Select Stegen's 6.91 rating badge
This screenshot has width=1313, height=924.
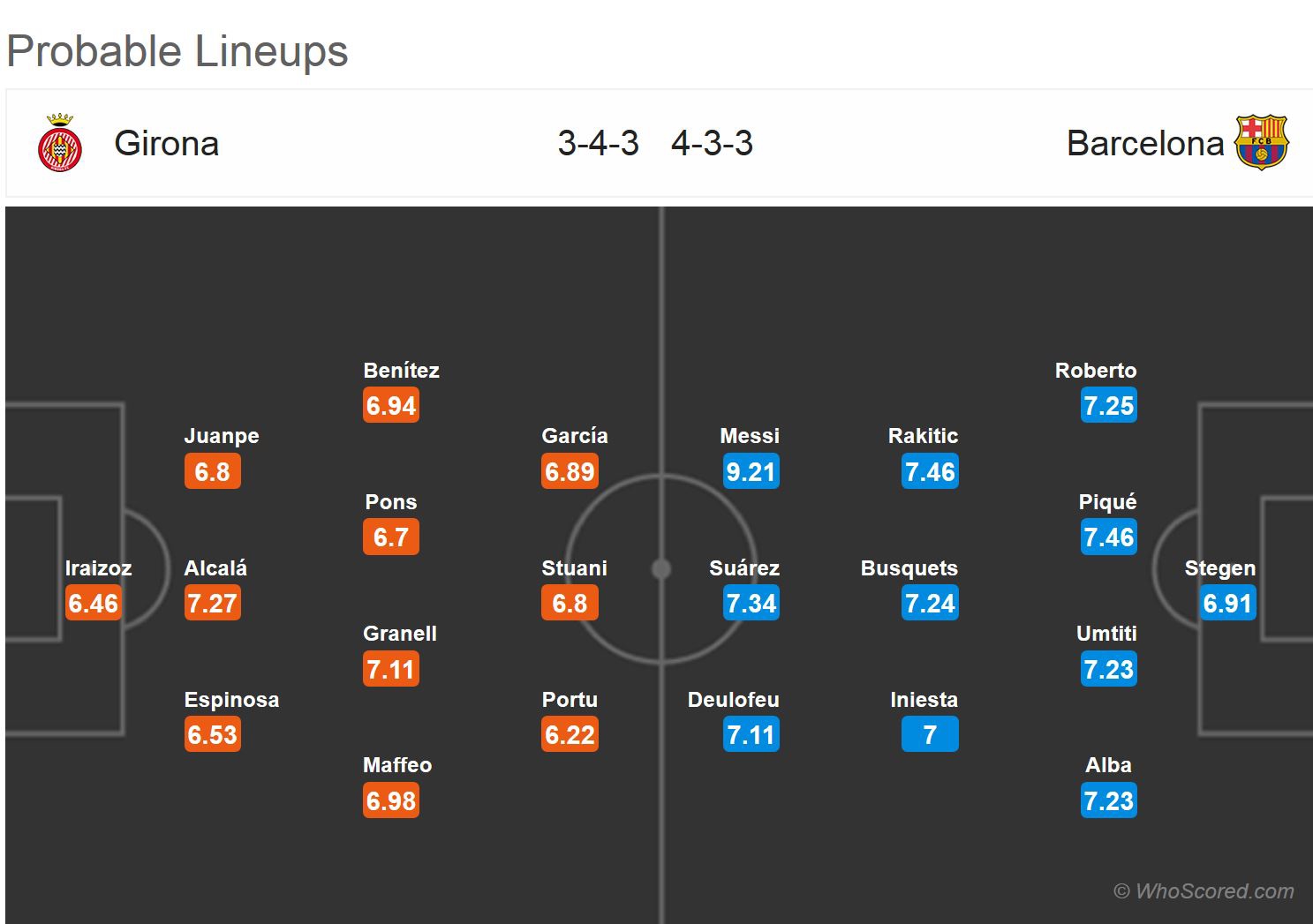pyautogui.click(x=1227, y=604)
